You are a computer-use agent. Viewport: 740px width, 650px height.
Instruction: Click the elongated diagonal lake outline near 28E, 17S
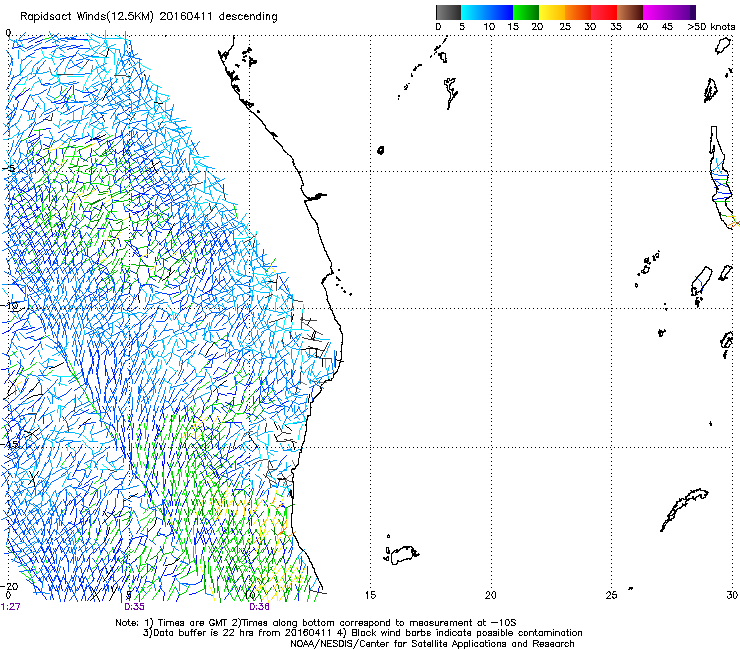[x=684, y=510]
